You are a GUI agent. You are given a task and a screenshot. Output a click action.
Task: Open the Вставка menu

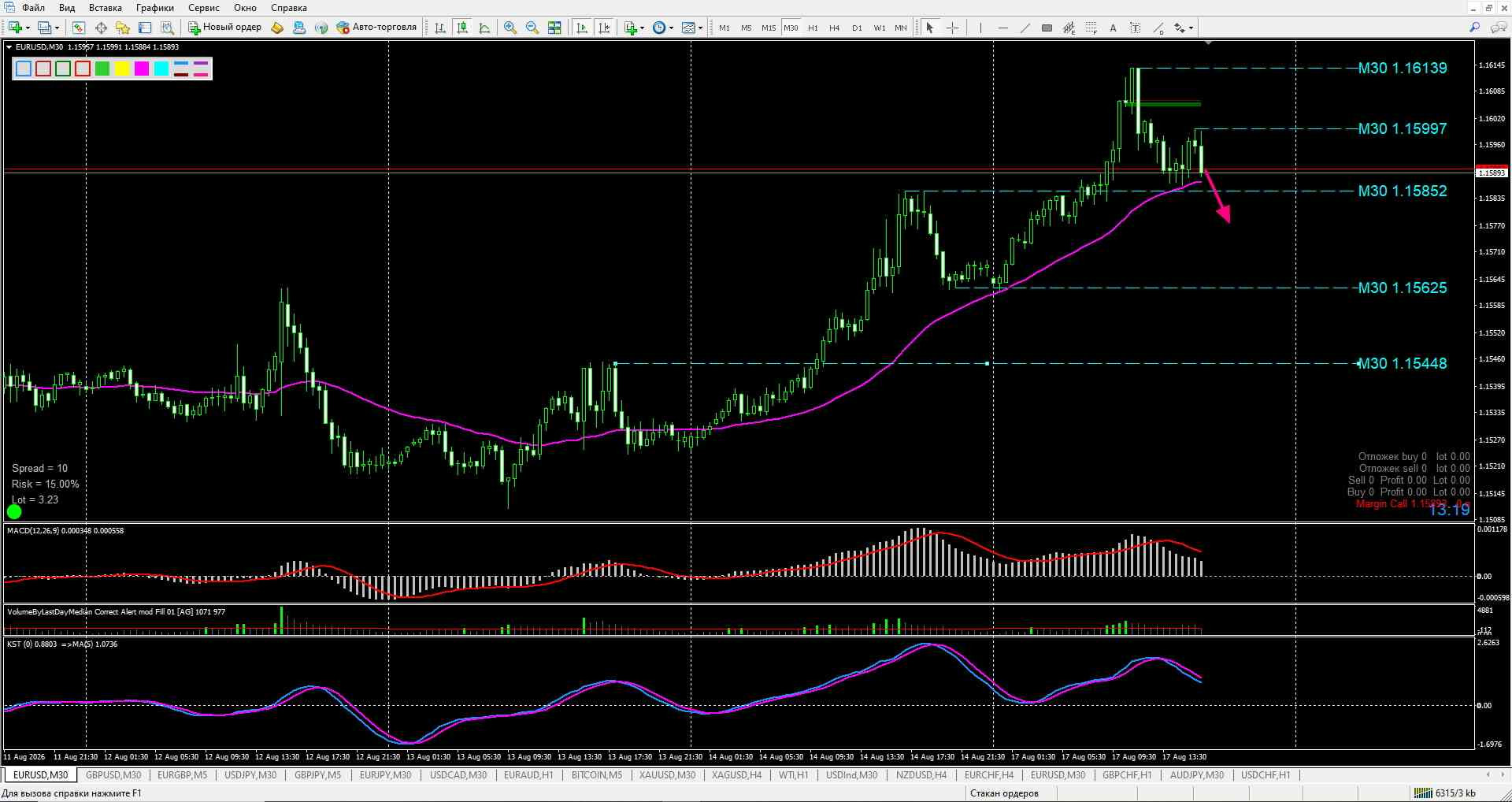(x=106, y=8)
